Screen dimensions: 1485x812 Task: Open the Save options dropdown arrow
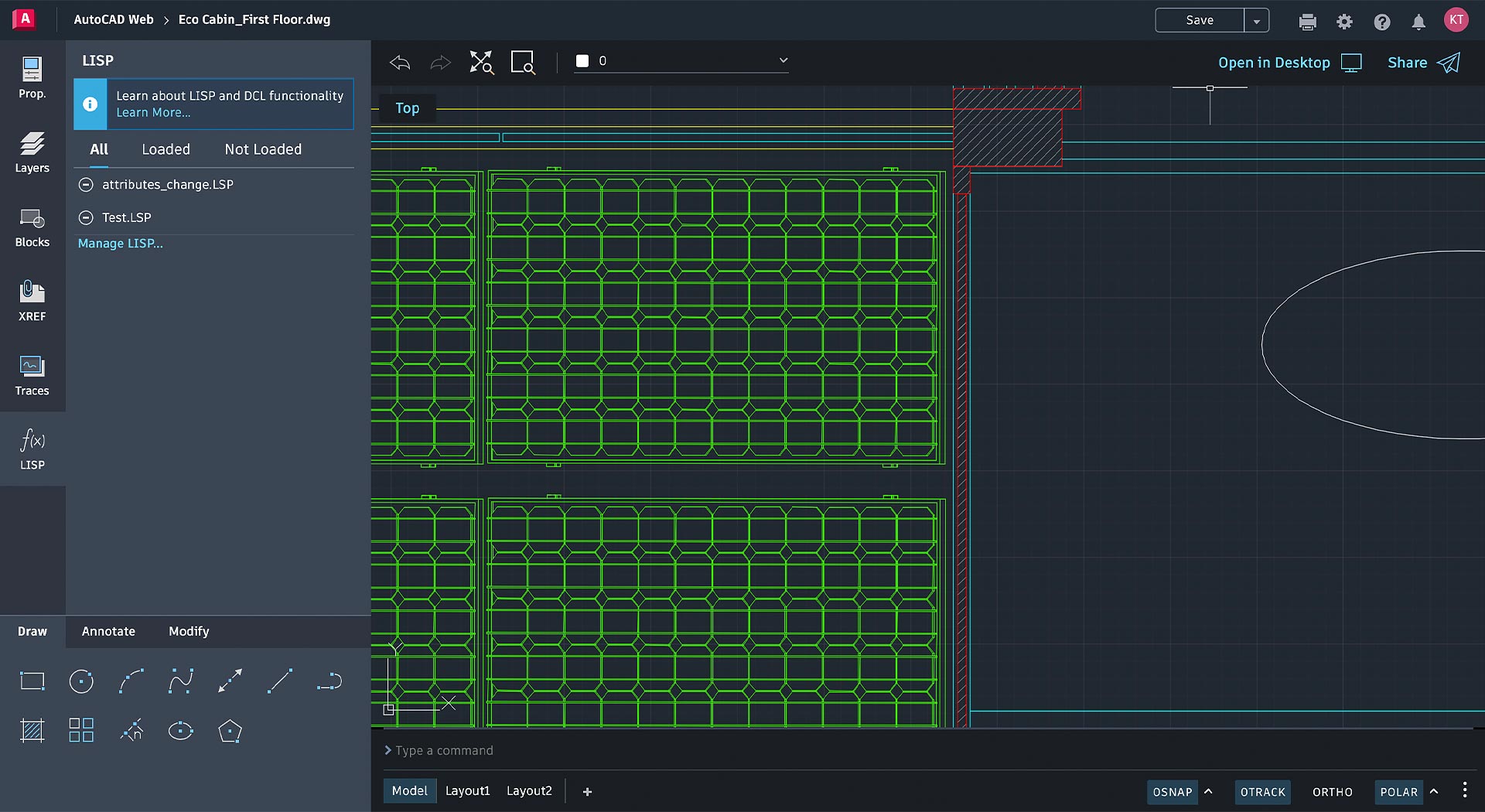pos(1257,21)
